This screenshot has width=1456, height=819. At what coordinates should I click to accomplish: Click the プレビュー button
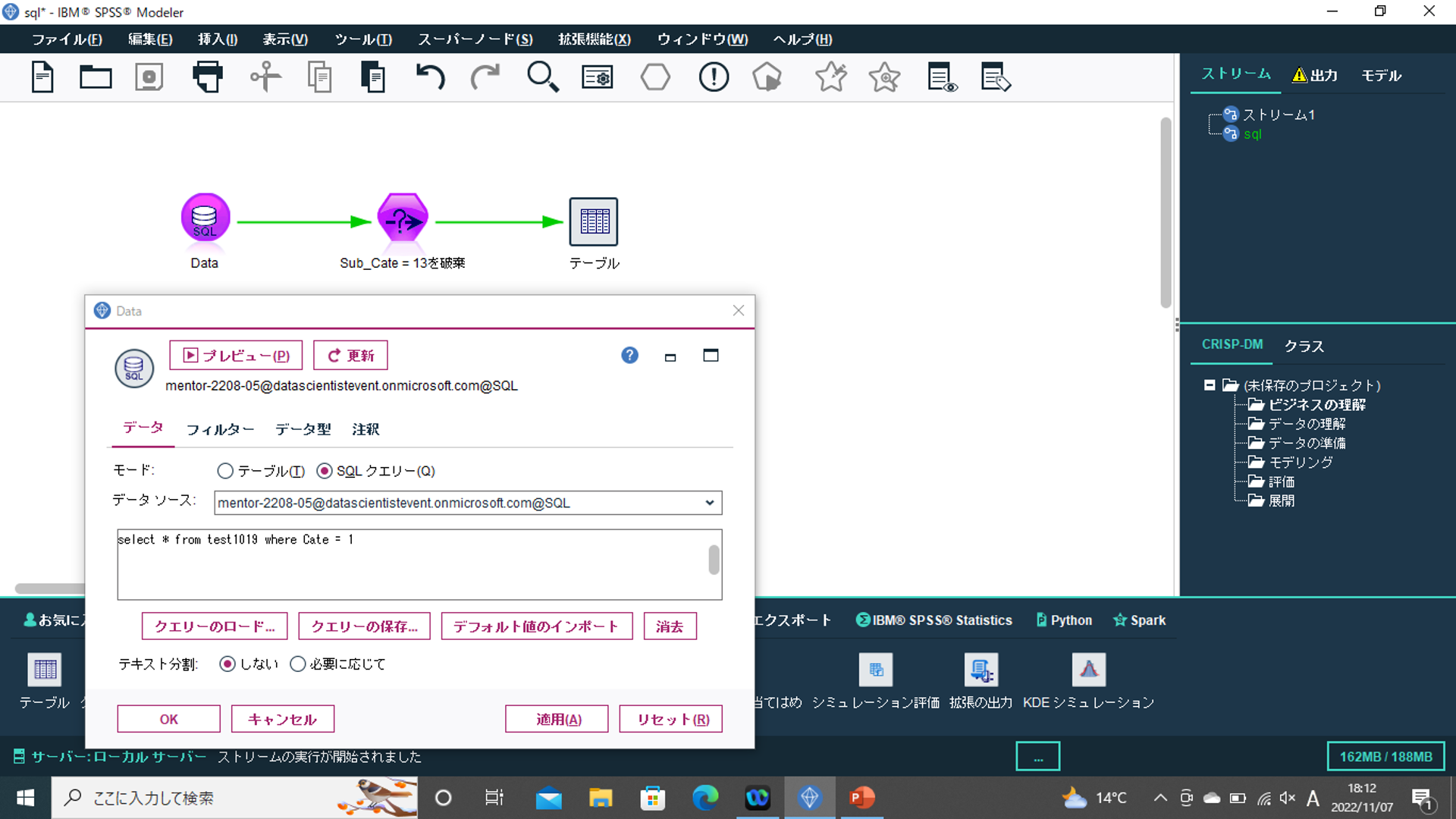(236, 356)
